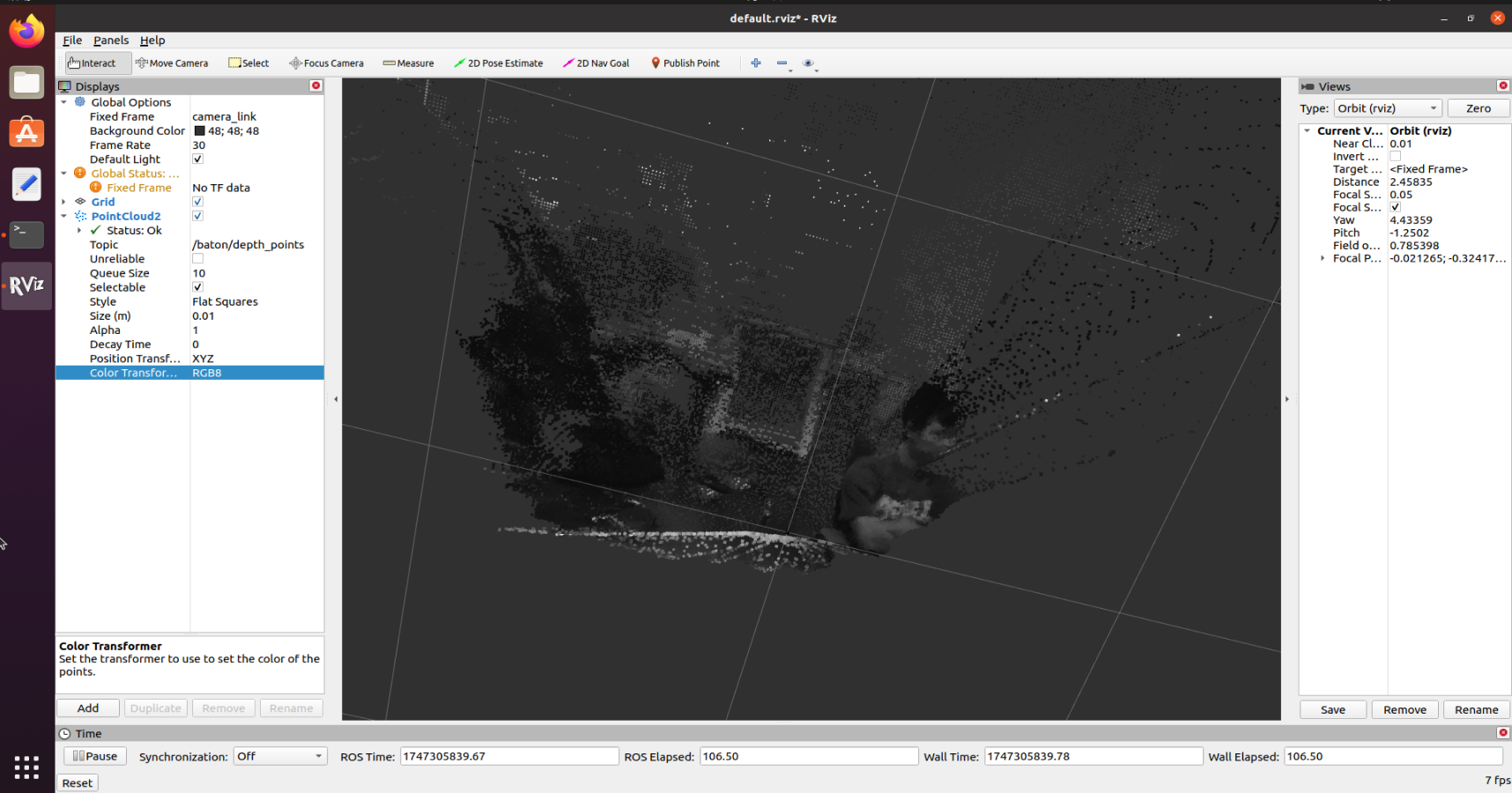1512x793 pixels.
Task: Pick the Measure tool
Action: 408,63
